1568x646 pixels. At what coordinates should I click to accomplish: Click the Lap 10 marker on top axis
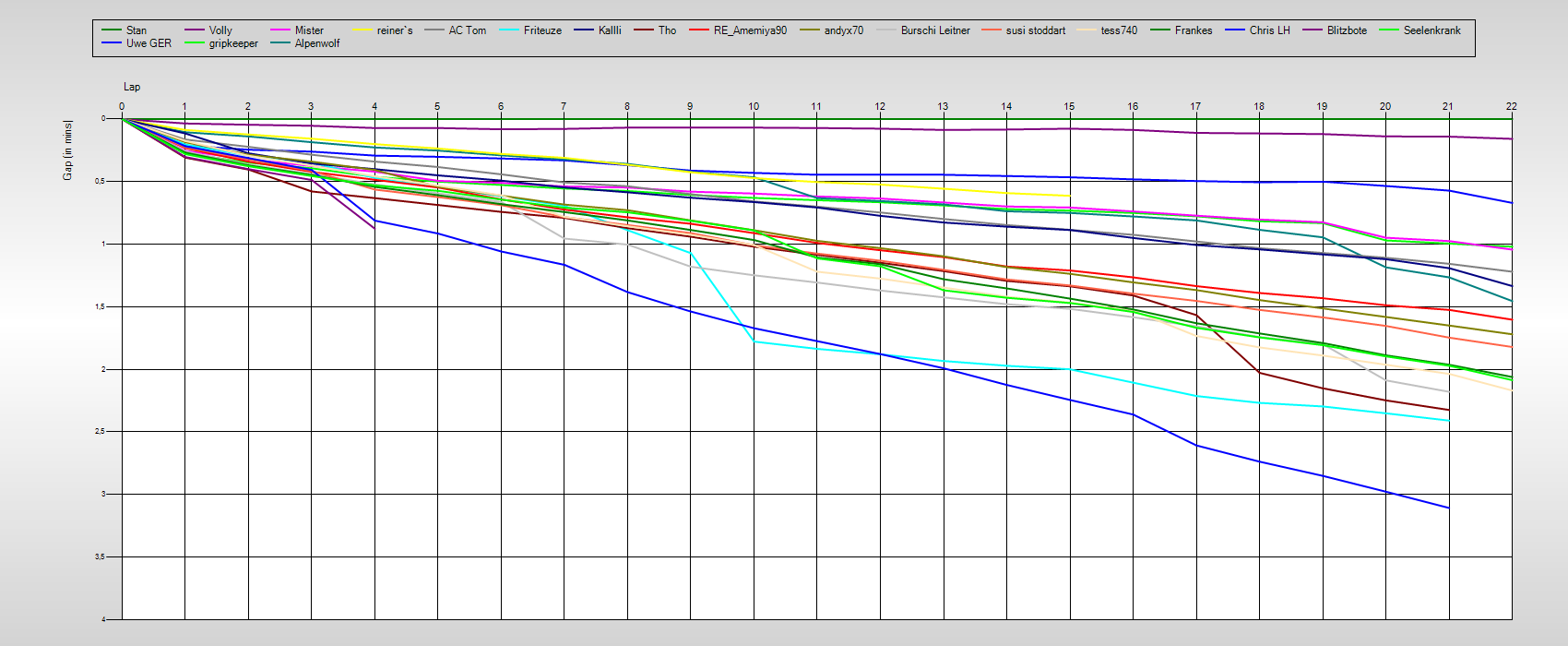point(754,106)
